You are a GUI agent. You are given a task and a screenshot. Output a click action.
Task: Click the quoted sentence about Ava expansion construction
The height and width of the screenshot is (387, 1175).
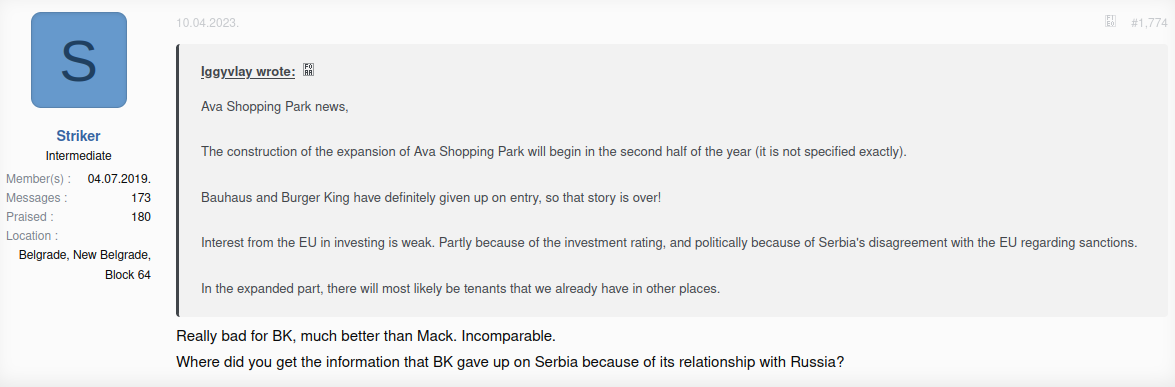click(x=554, y=152)
